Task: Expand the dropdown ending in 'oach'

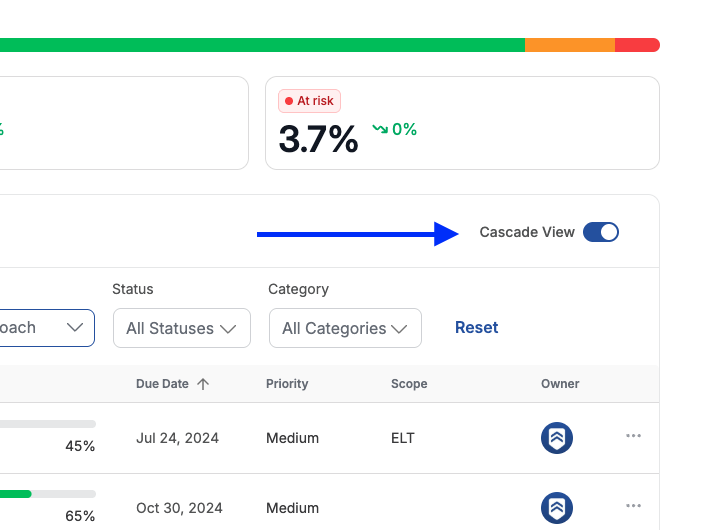Action: [x=46, y=328]
